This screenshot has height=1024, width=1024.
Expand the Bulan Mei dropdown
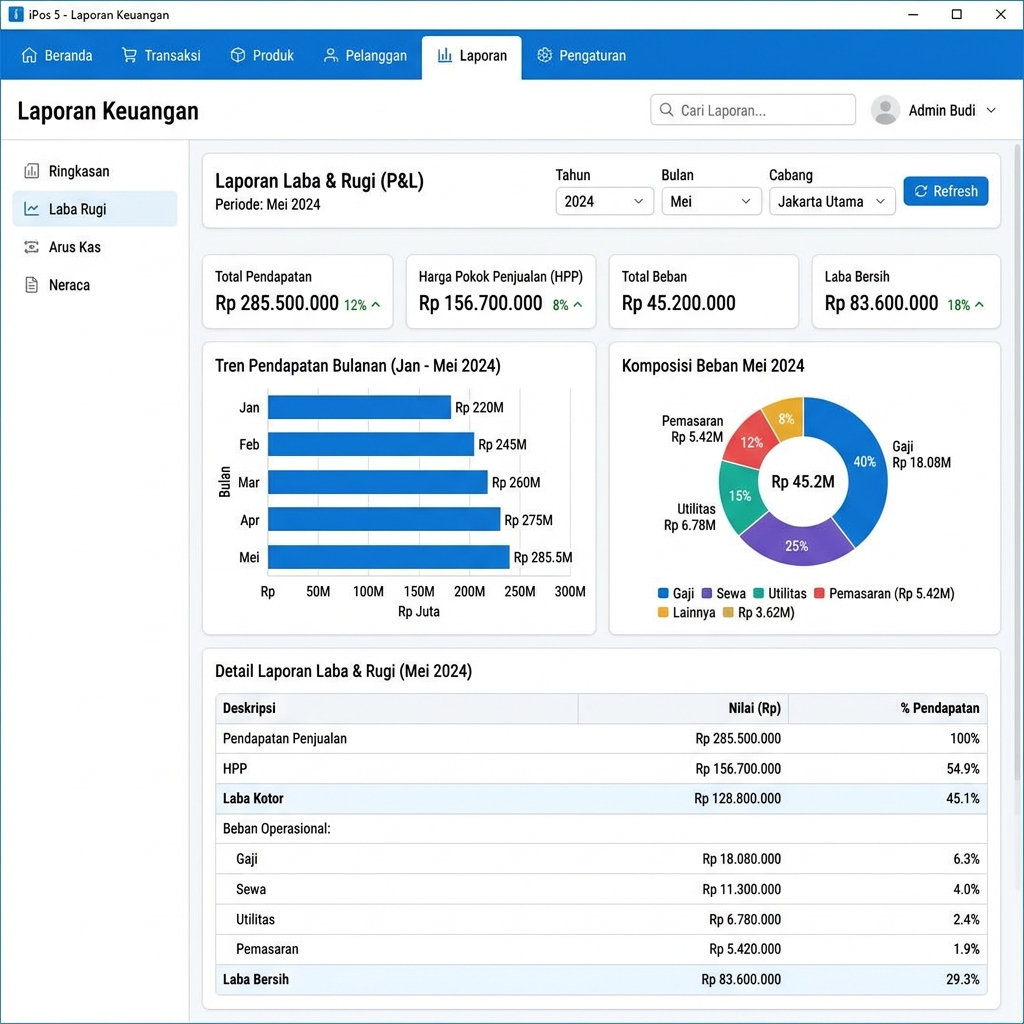(710, 201)
